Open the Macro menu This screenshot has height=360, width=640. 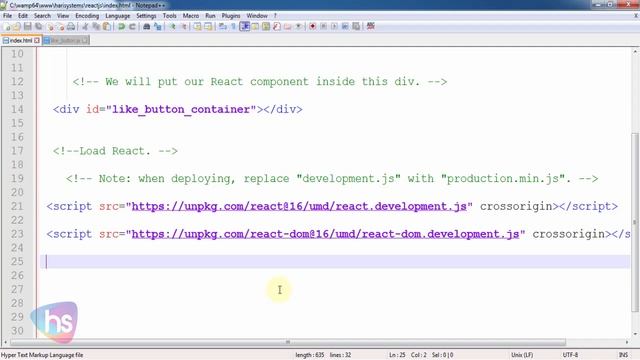pos(191,16)
